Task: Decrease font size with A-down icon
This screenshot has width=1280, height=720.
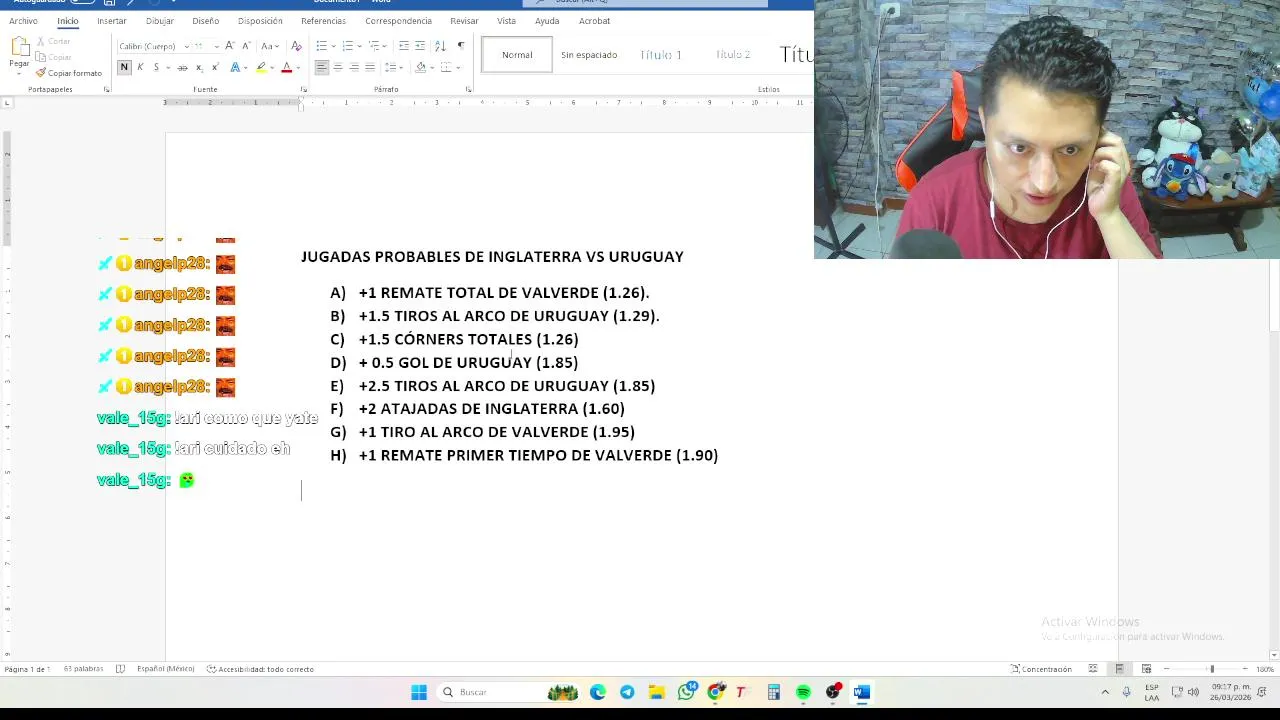Action: (246, 46)
